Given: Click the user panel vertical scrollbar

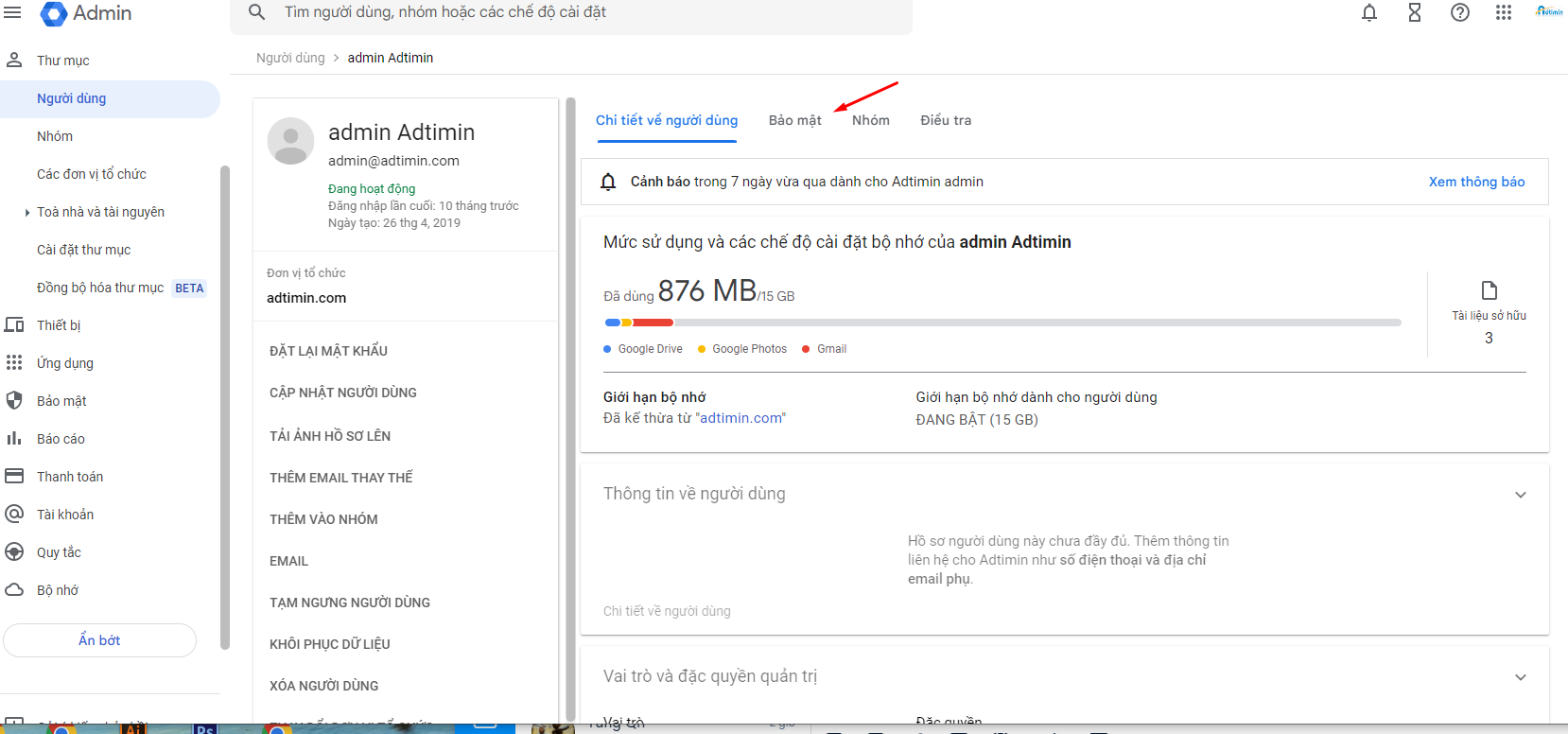Looking at the screenshot, I should (x=570, y=409).
